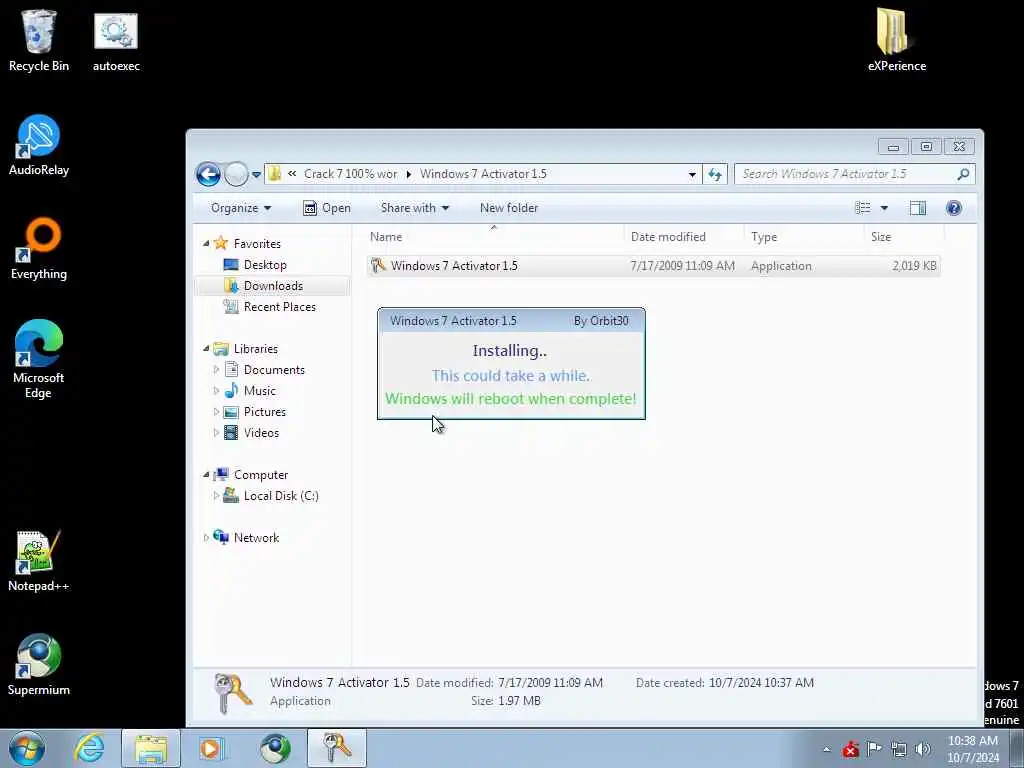Collapse the Libraries tree group

tap(206, 349)
